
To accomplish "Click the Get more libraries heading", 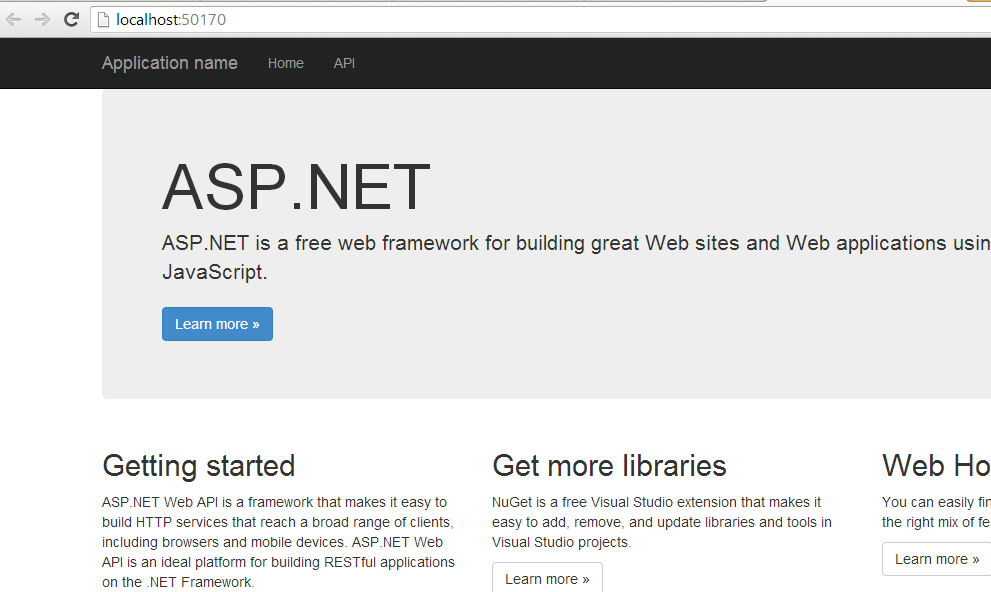I will [x=609, y=466].
